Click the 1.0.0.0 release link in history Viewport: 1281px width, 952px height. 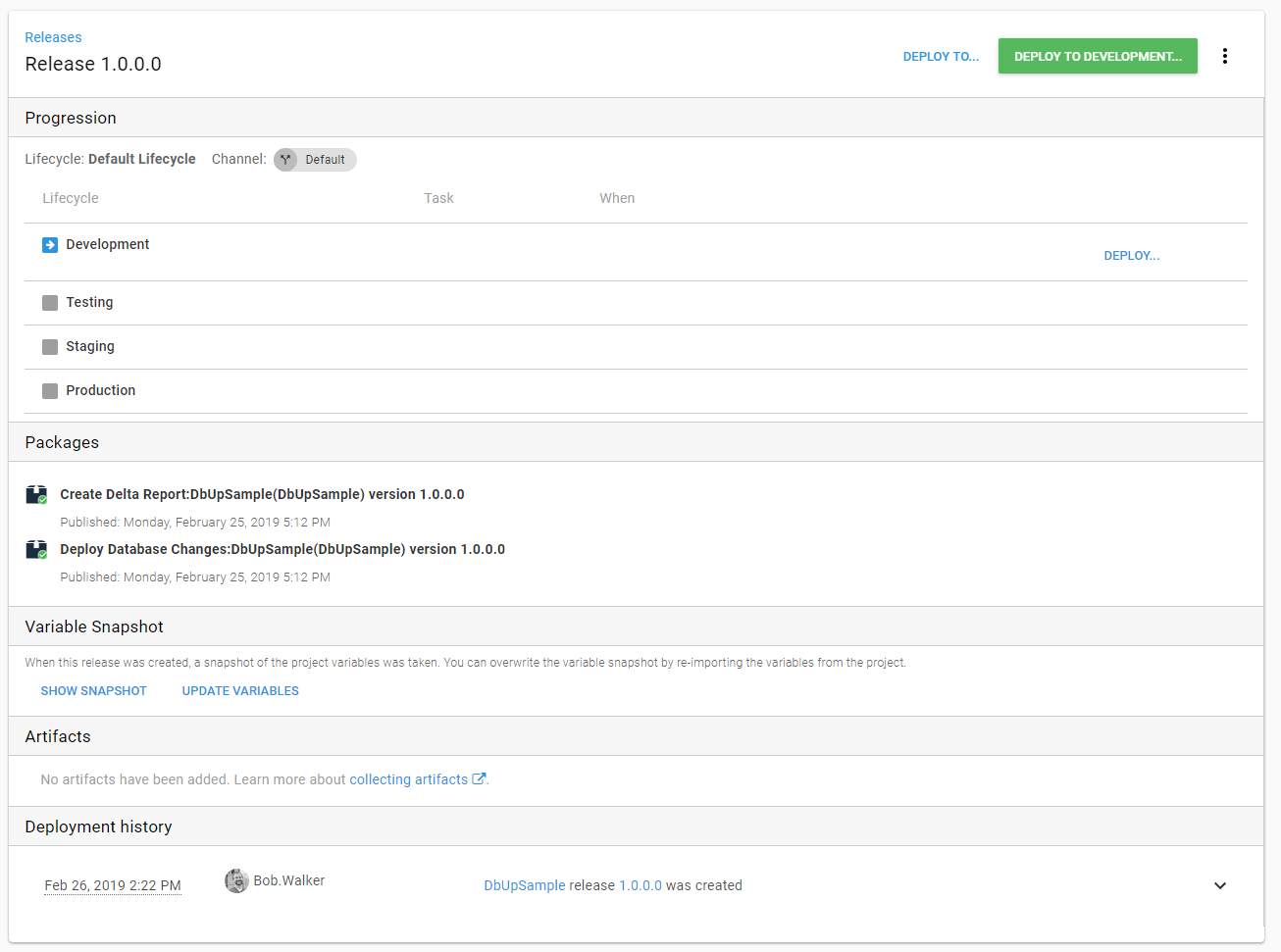[640, 885]
